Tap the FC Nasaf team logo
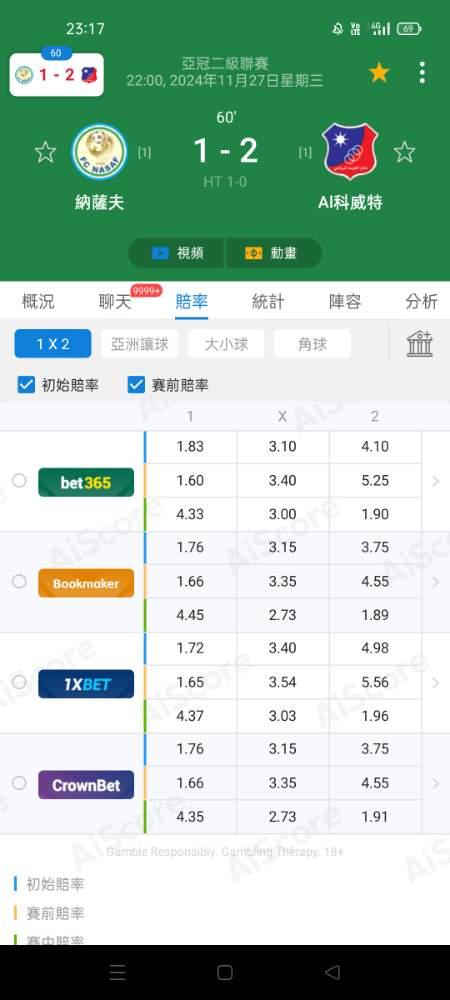The width and height of the screenshot is (450, 1000). point(99,152)
